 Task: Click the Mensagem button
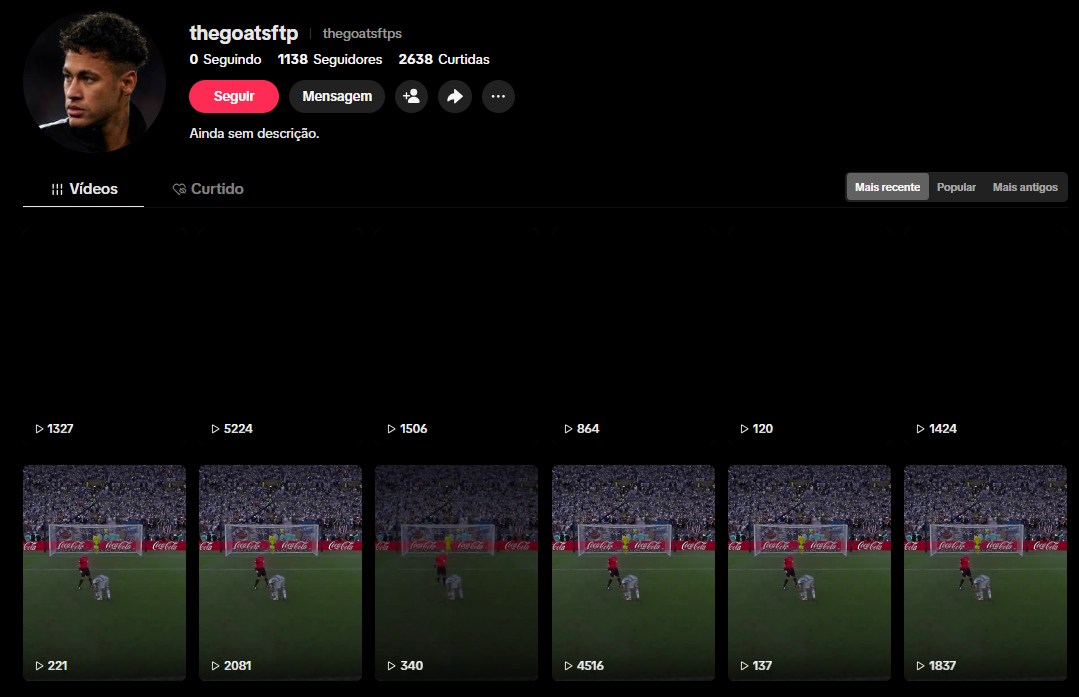(337, 97)
